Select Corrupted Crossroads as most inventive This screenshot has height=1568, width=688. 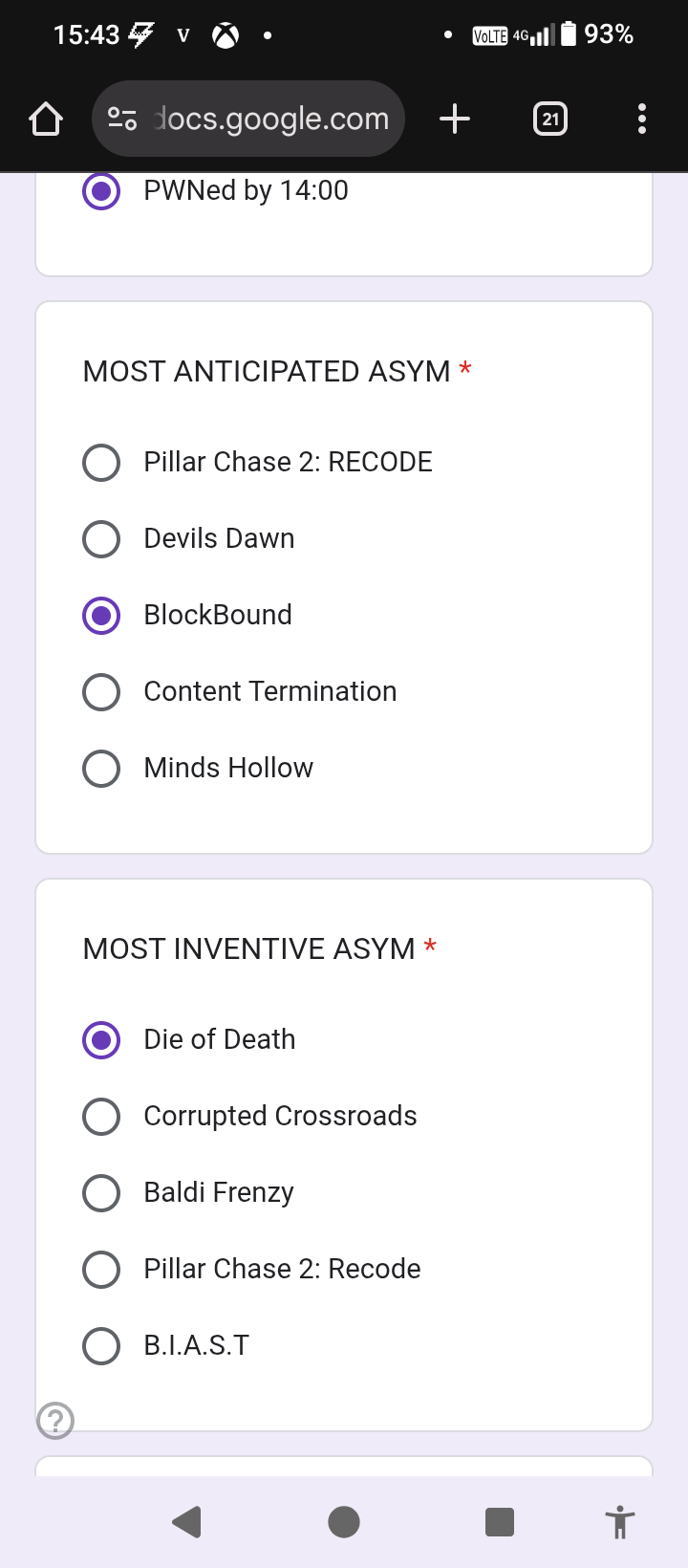101,1117
